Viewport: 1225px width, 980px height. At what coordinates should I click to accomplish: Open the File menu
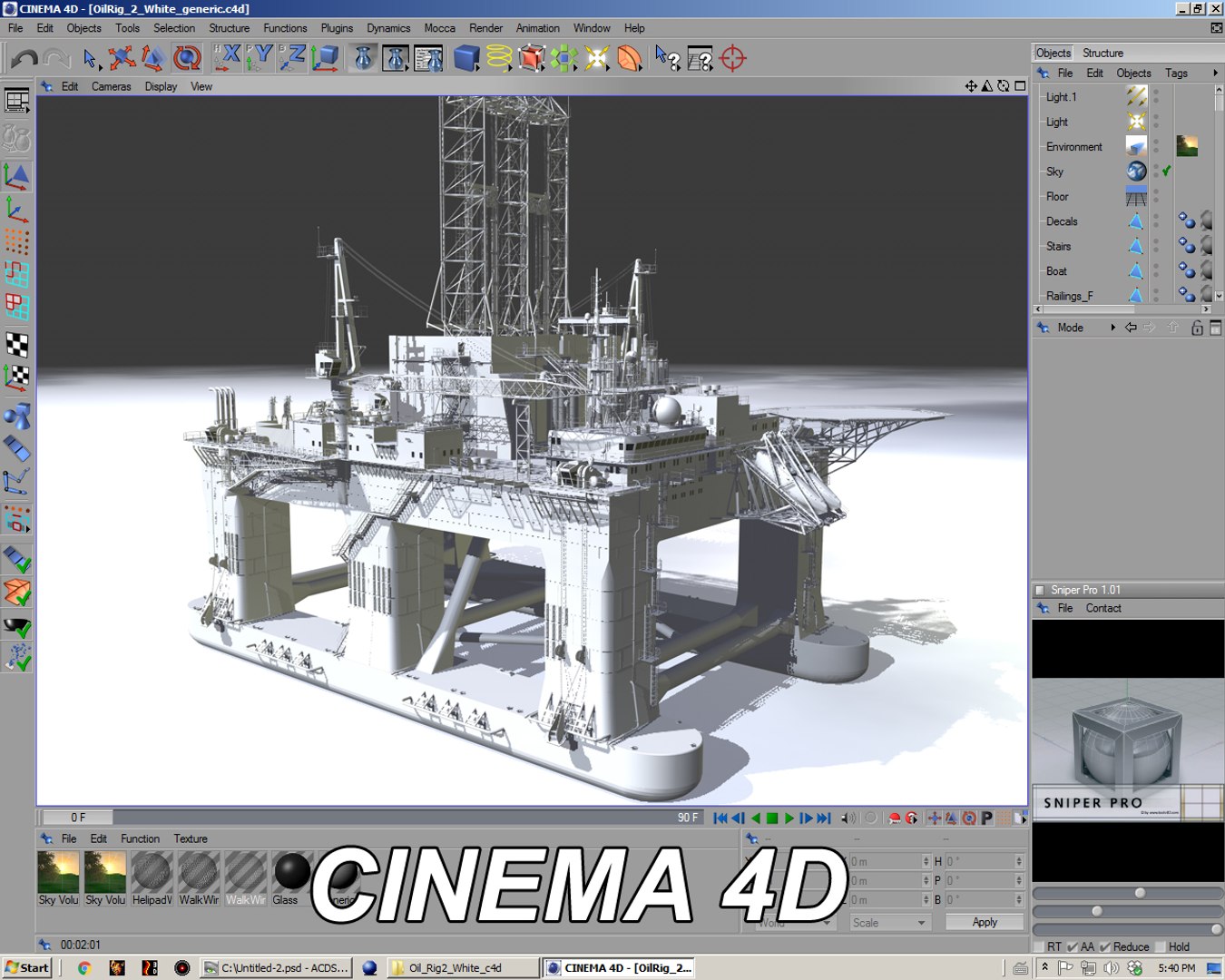coord(15,28)
